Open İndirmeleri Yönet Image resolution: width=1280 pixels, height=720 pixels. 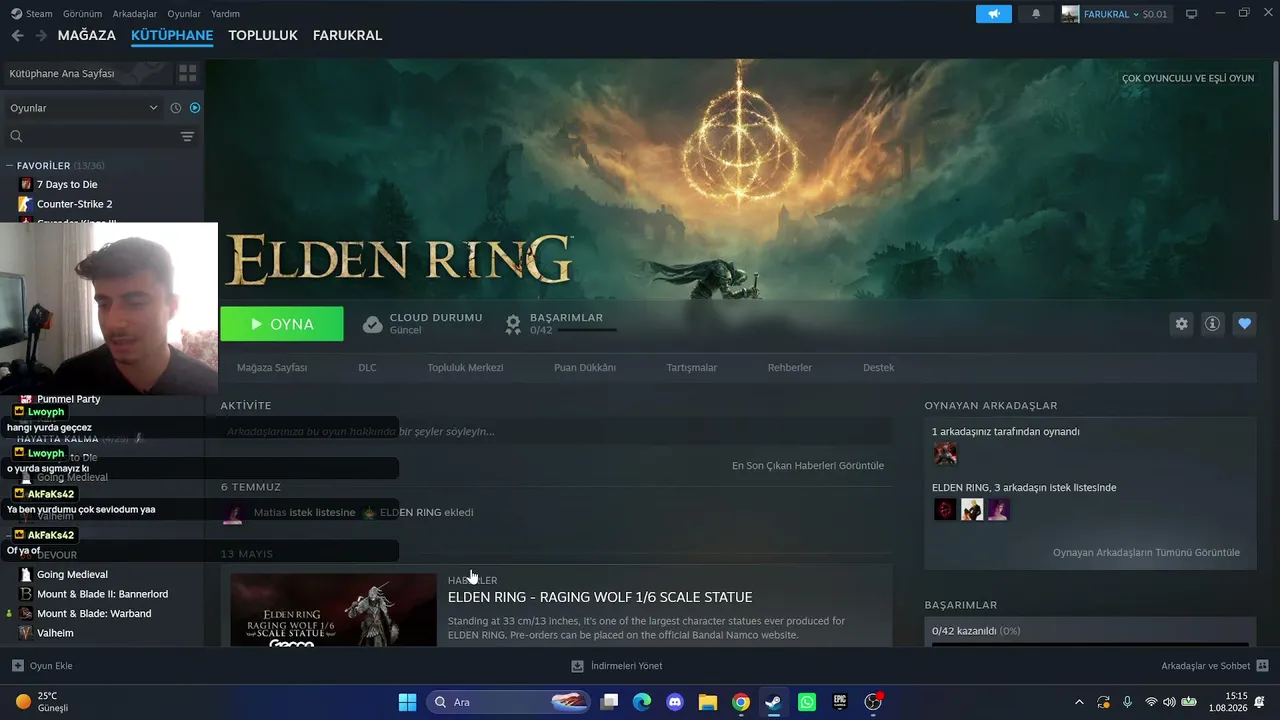pos(617,666)
